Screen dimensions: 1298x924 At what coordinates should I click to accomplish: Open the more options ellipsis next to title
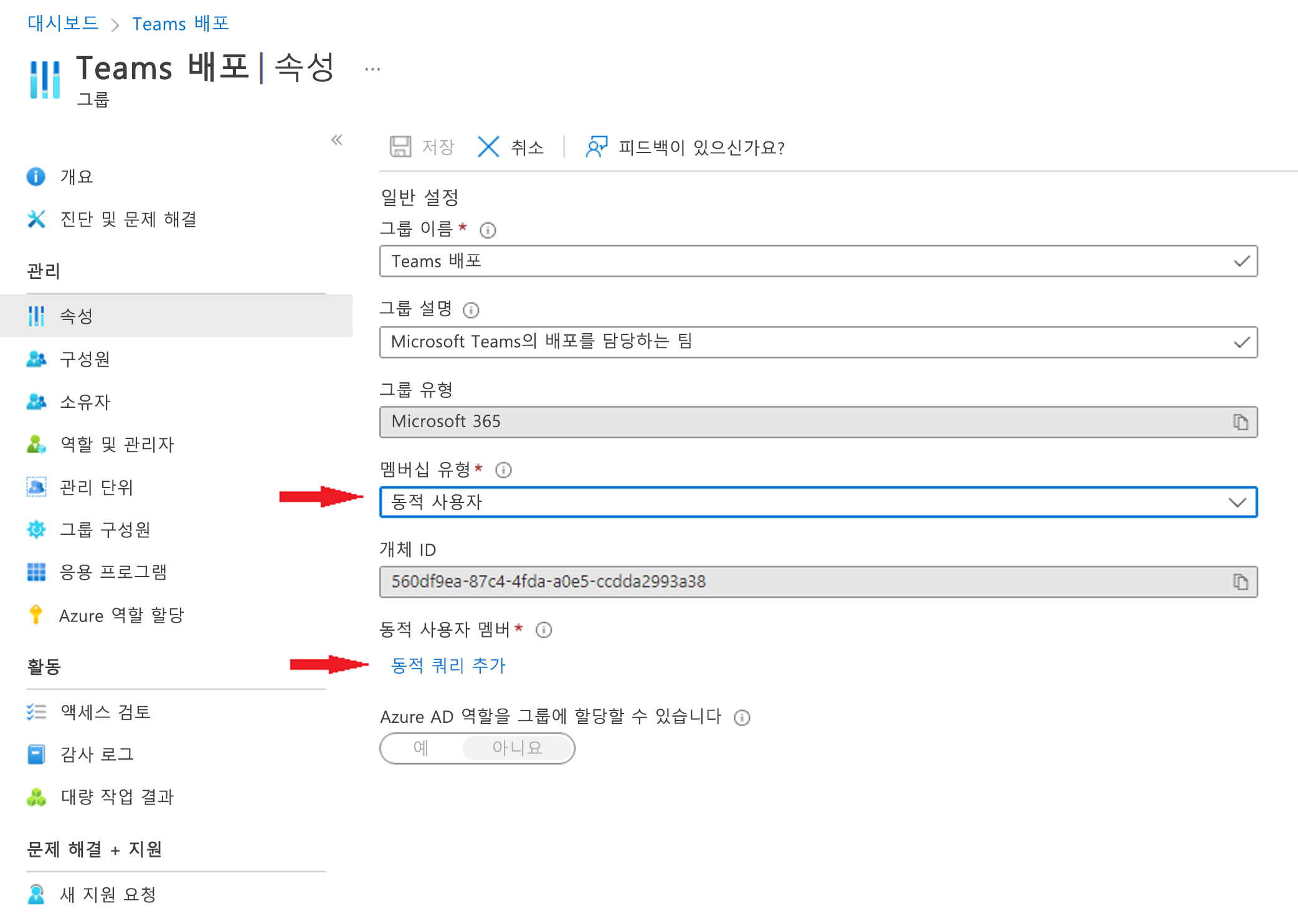372,69
